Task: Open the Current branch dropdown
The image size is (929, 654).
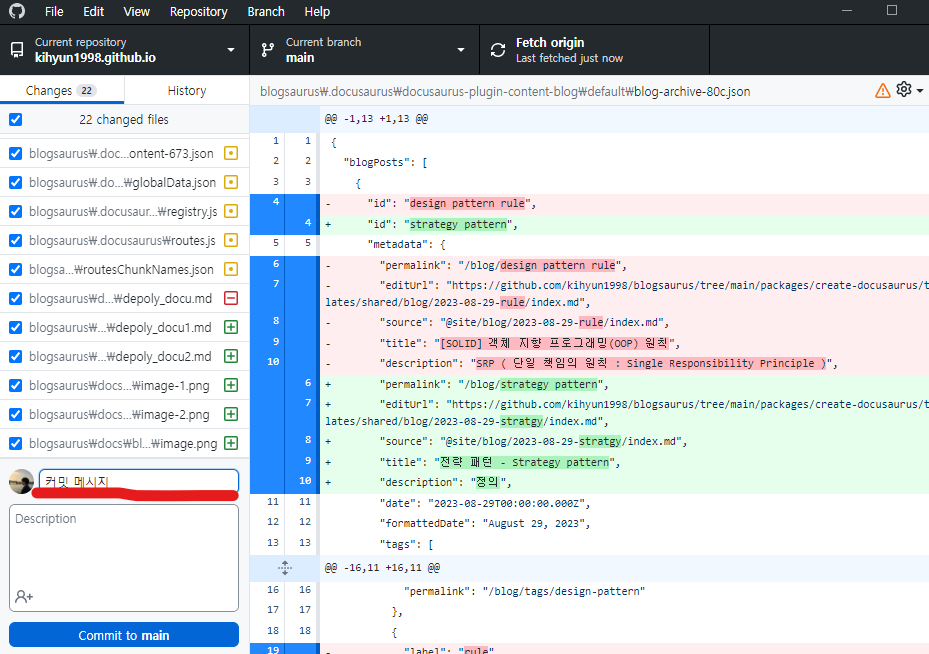Action: point(364,50)
